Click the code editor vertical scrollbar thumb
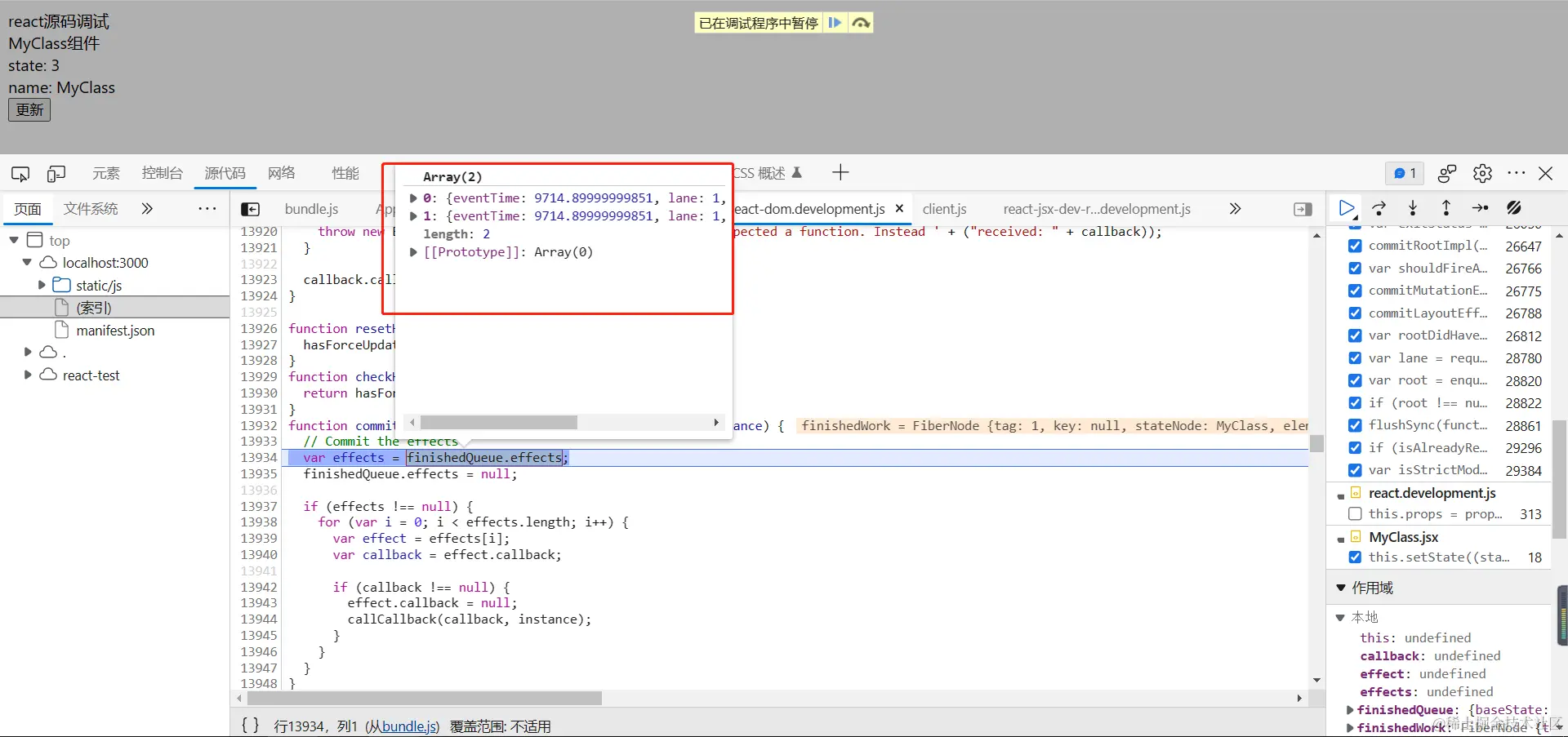This screenshot has width=1568, height=737. pyautogui.click(x=1316, y=443)
